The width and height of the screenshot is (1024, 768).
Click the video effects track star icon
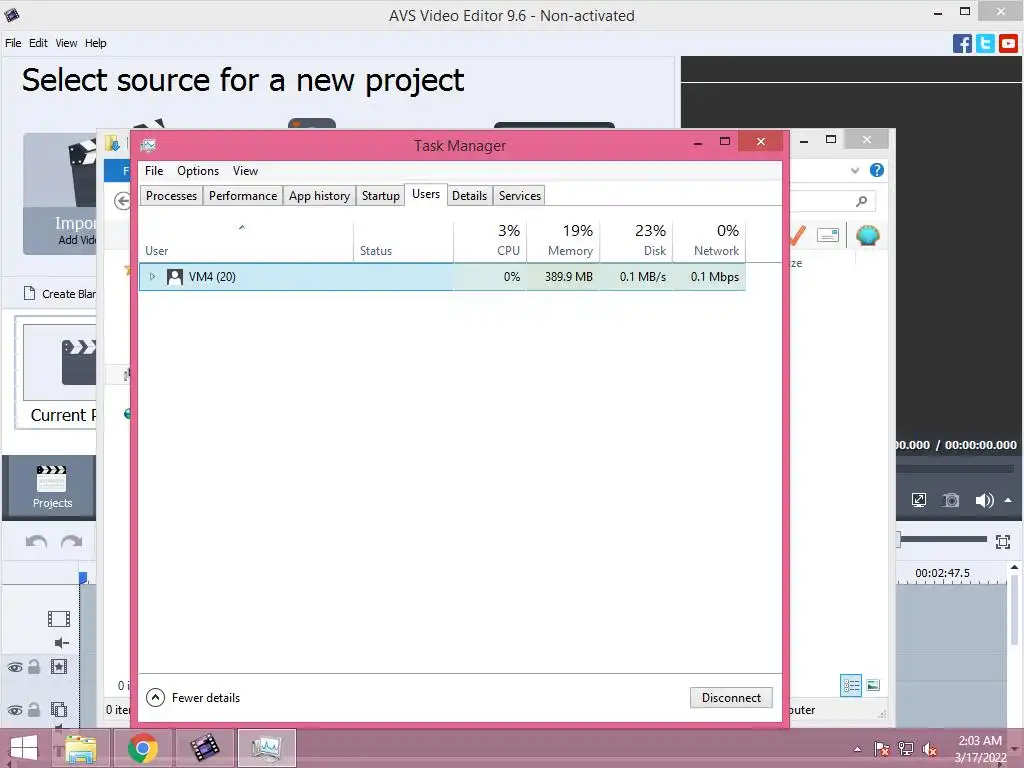pos(59,667)
